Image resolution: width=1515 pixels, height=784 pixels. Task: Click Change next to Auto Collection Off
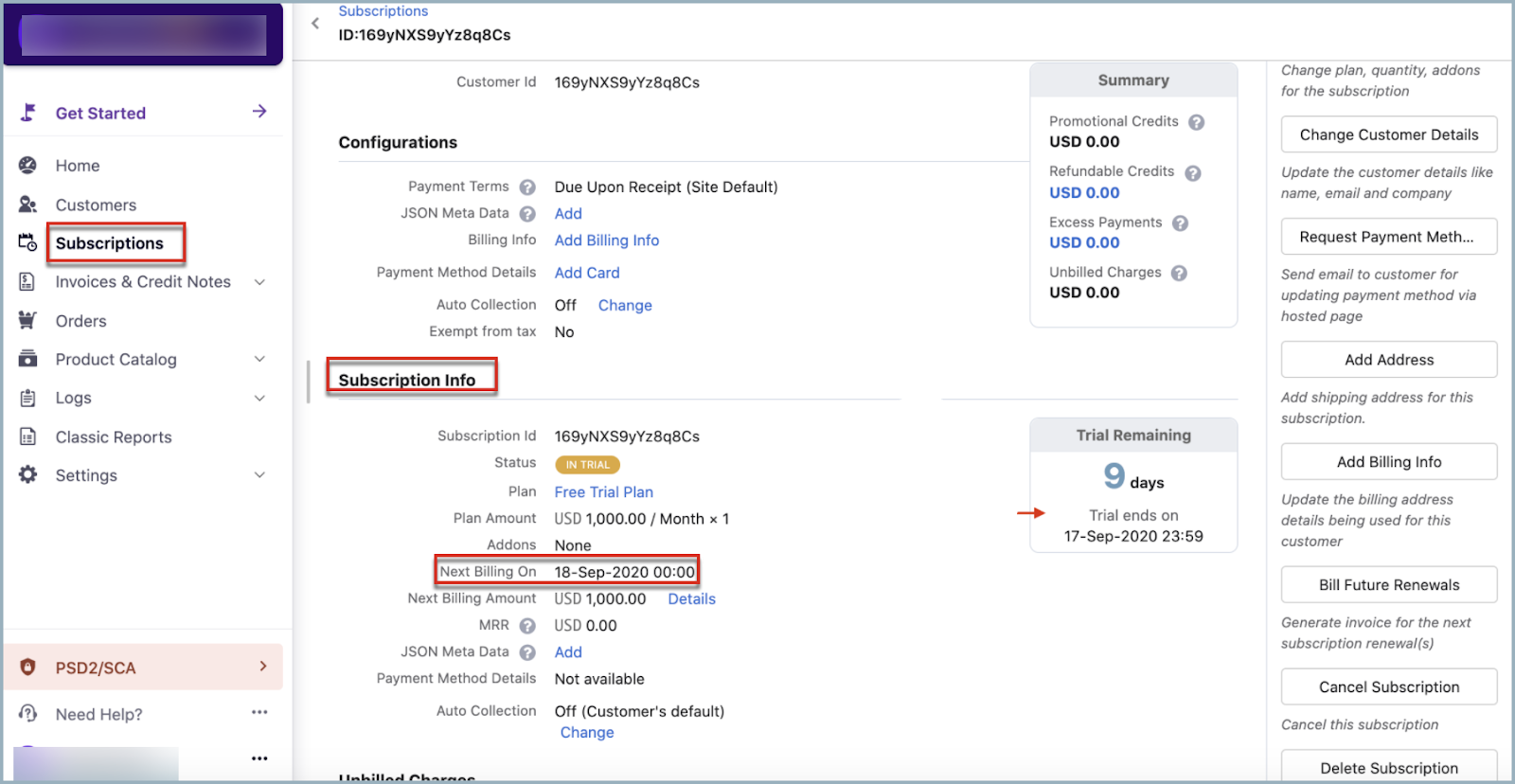(625, 306)
